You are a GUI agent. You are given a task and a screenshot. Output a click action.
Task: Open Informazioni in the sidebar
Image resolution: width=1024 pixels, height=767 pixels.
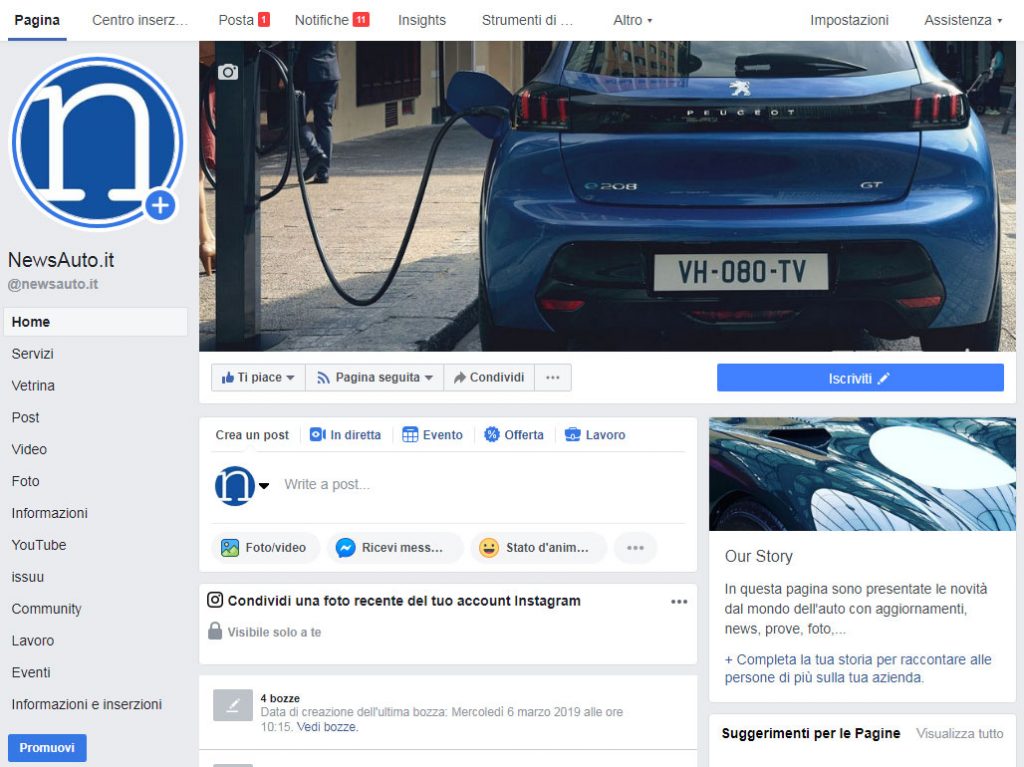(x=50, y=514)
